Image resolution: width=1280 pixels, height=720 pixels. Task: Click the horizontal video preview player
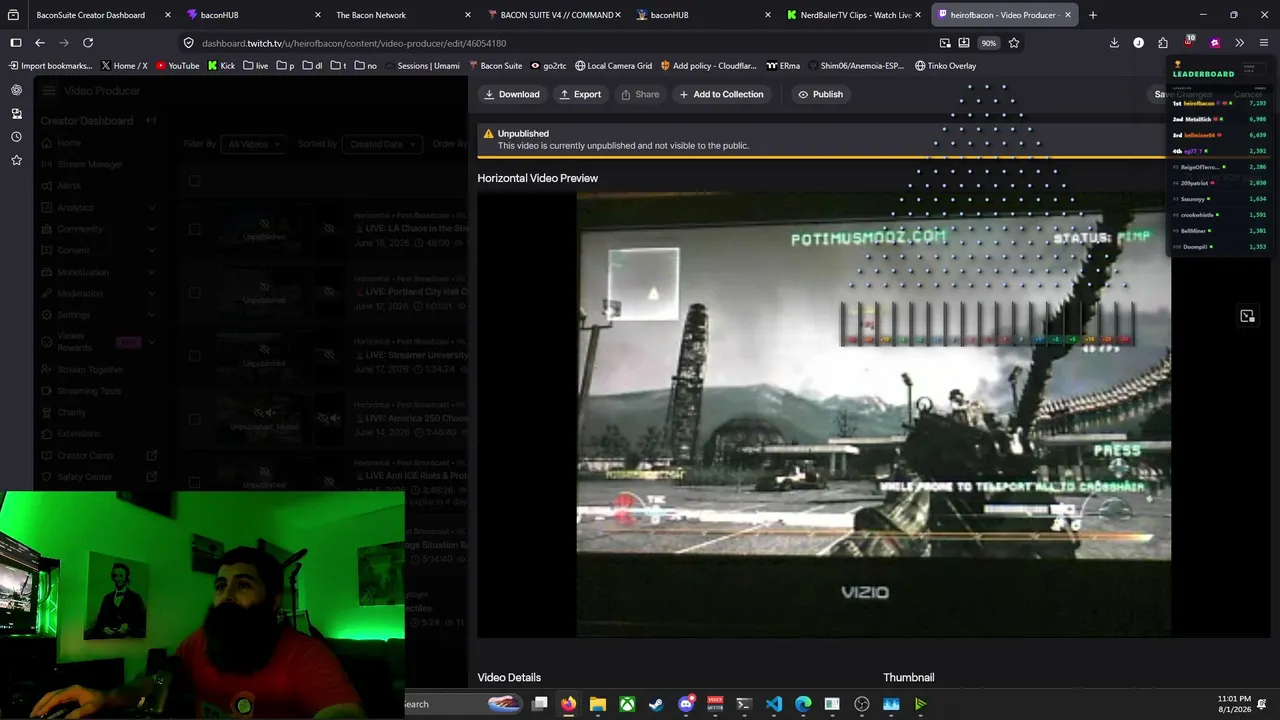click(x=873, y=414)
